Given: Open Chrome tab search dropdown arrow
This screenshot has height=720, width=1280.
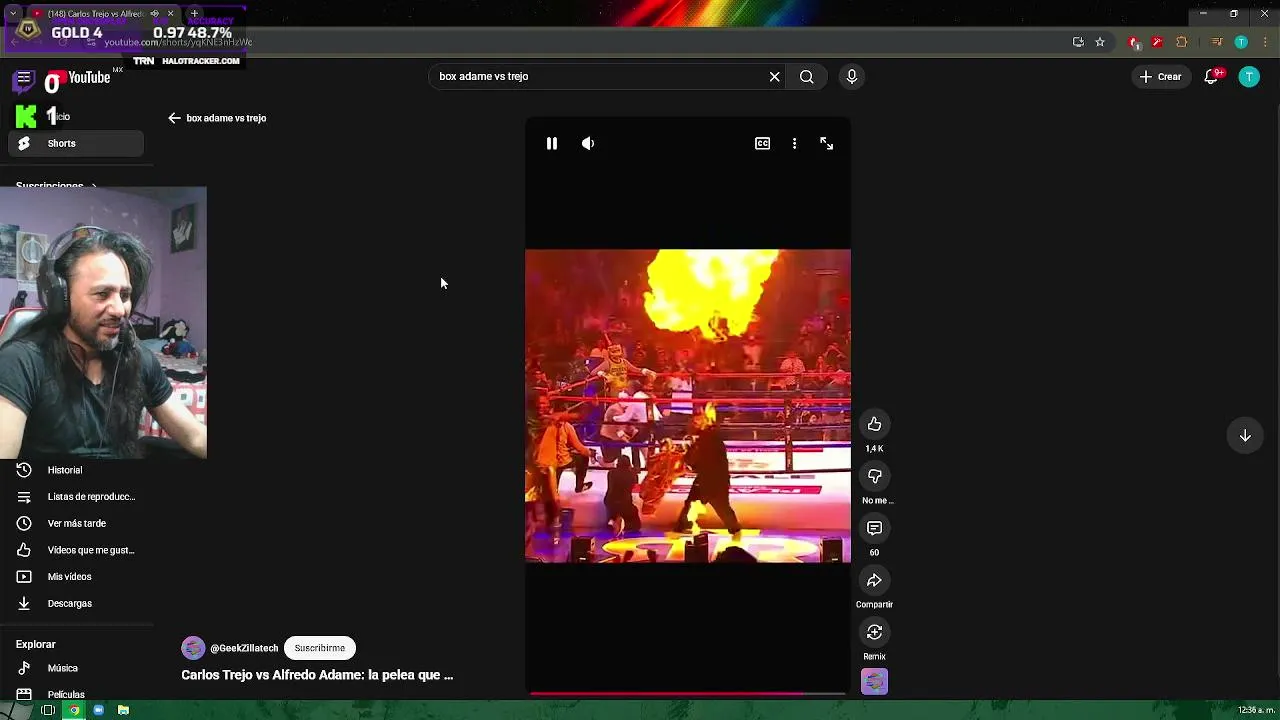Looking at the screenshot, I should pyautogui.click(x=12, y=14).
